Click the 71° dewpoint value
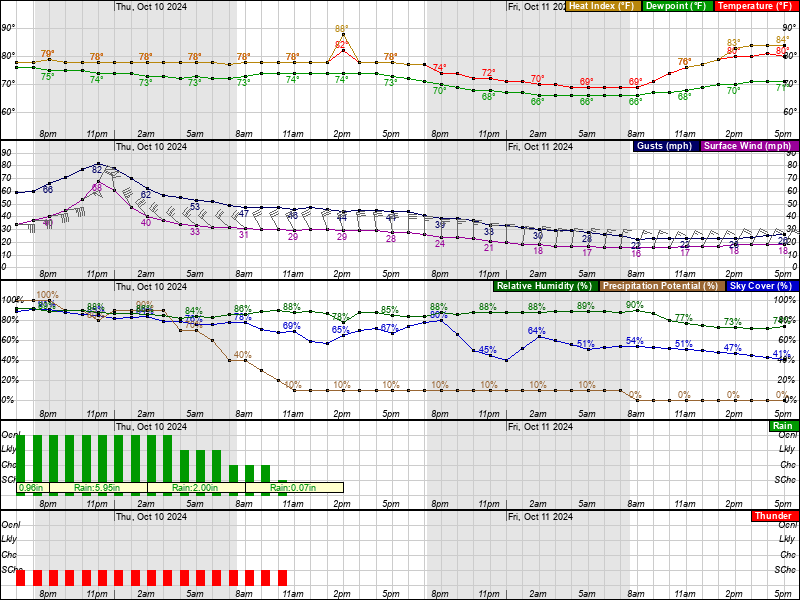The image size is (800, 600). coord(782,88)
